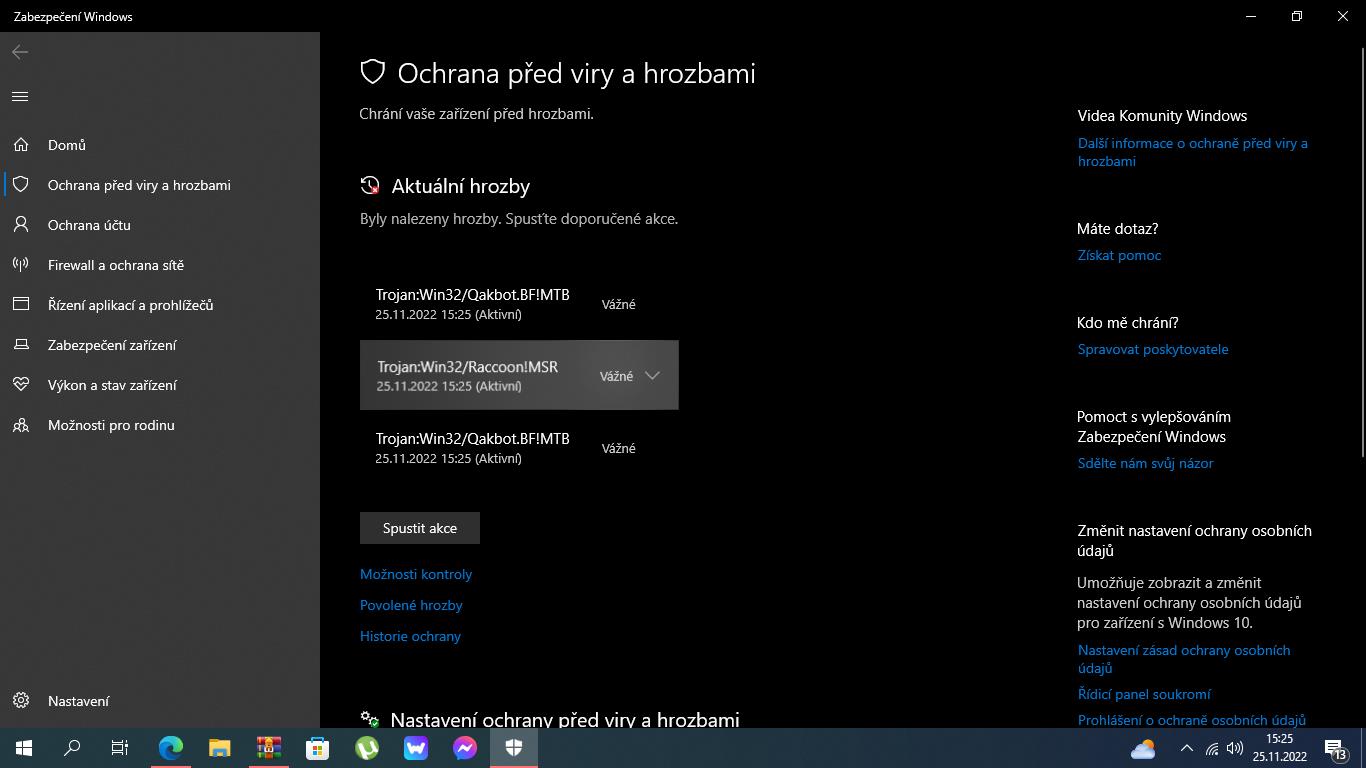This screenshot has width=1366, height=768.
Task: Toggle the hamburger navigation menu
Action: (x=20, y=97)
